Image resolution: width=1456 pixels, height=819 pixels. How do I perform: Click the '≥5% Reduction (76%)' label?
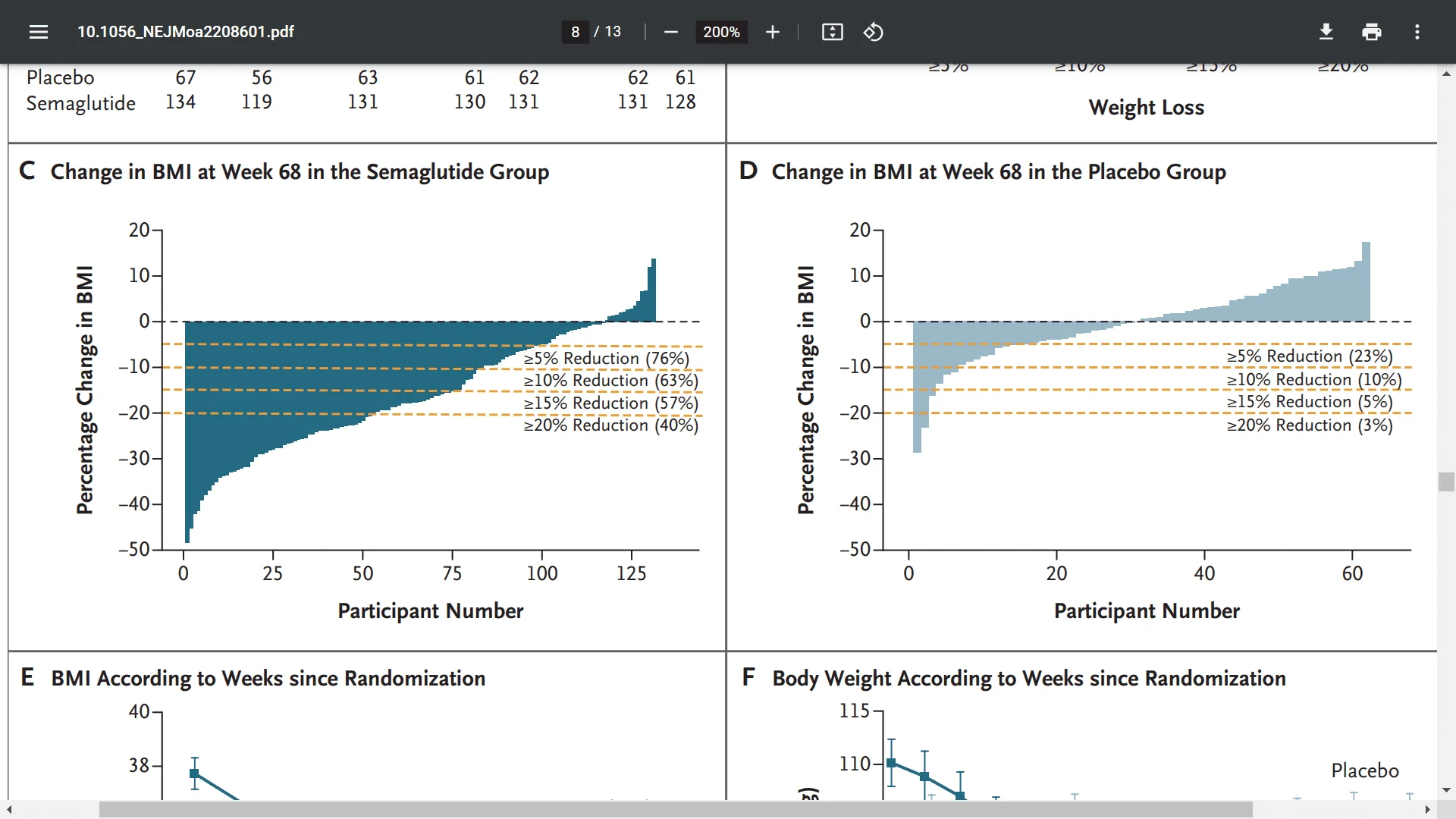(x=607, y=358)
